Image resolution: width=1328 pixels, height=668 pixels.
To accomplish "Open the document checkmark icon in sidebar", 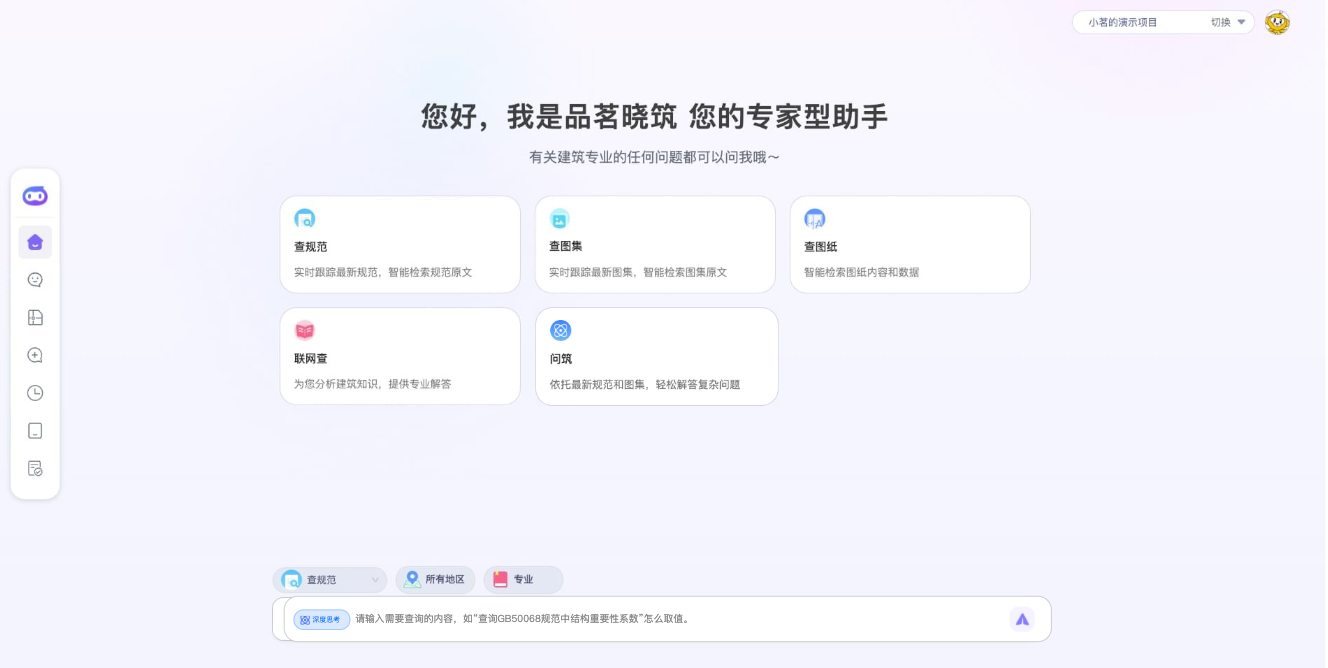I will tap(35, 468).
